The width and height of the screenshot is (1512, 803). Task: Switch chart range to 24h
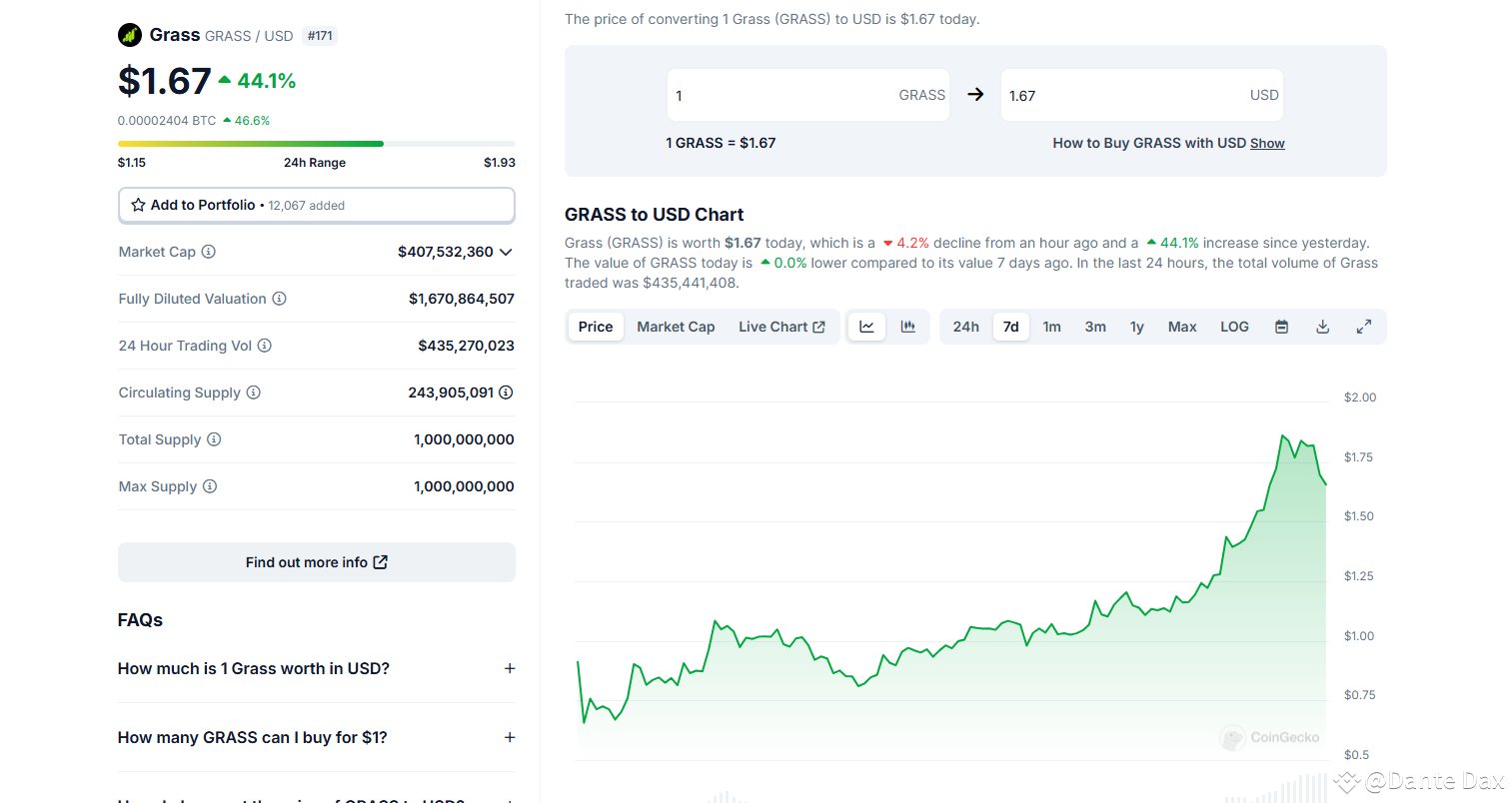(964, 326)
